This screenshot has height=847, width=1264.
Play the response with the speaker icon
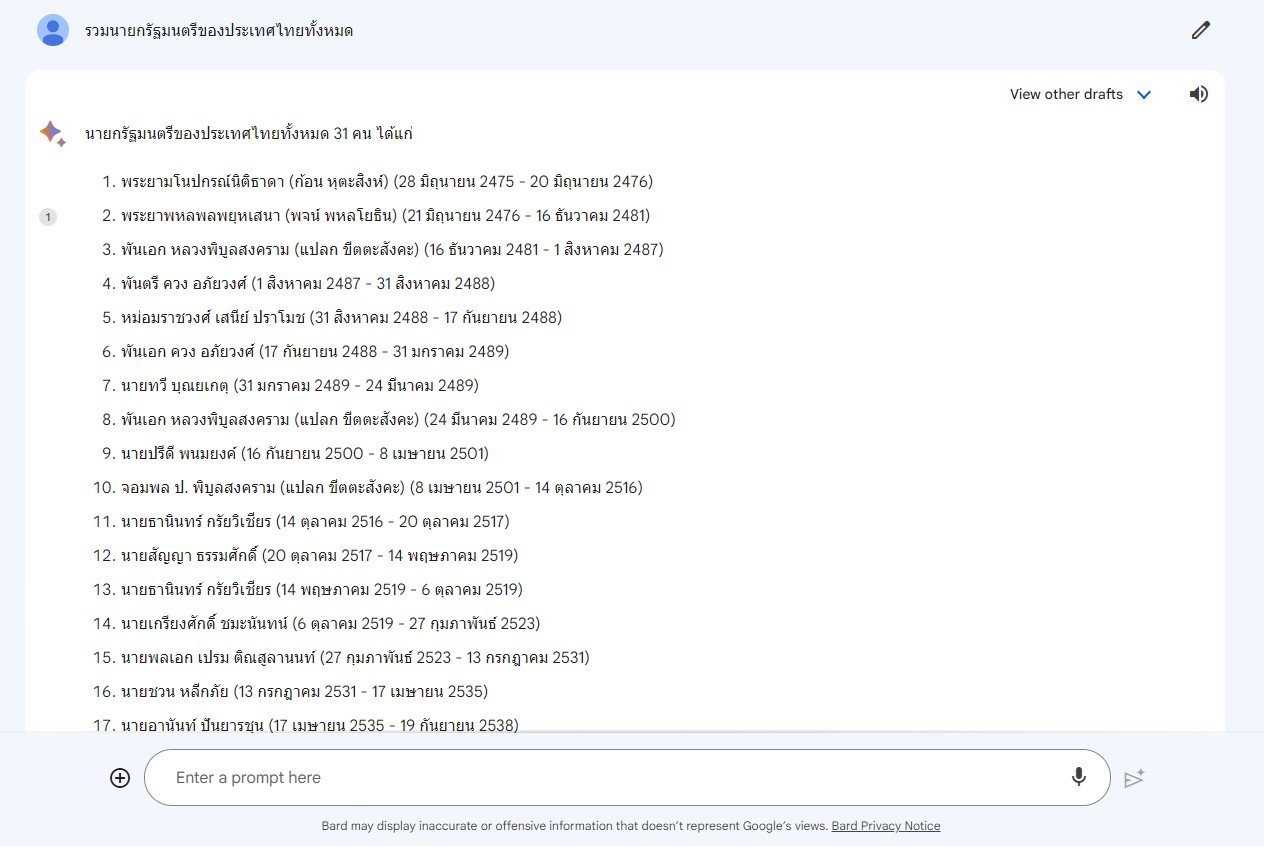[x=1198, y=94]
